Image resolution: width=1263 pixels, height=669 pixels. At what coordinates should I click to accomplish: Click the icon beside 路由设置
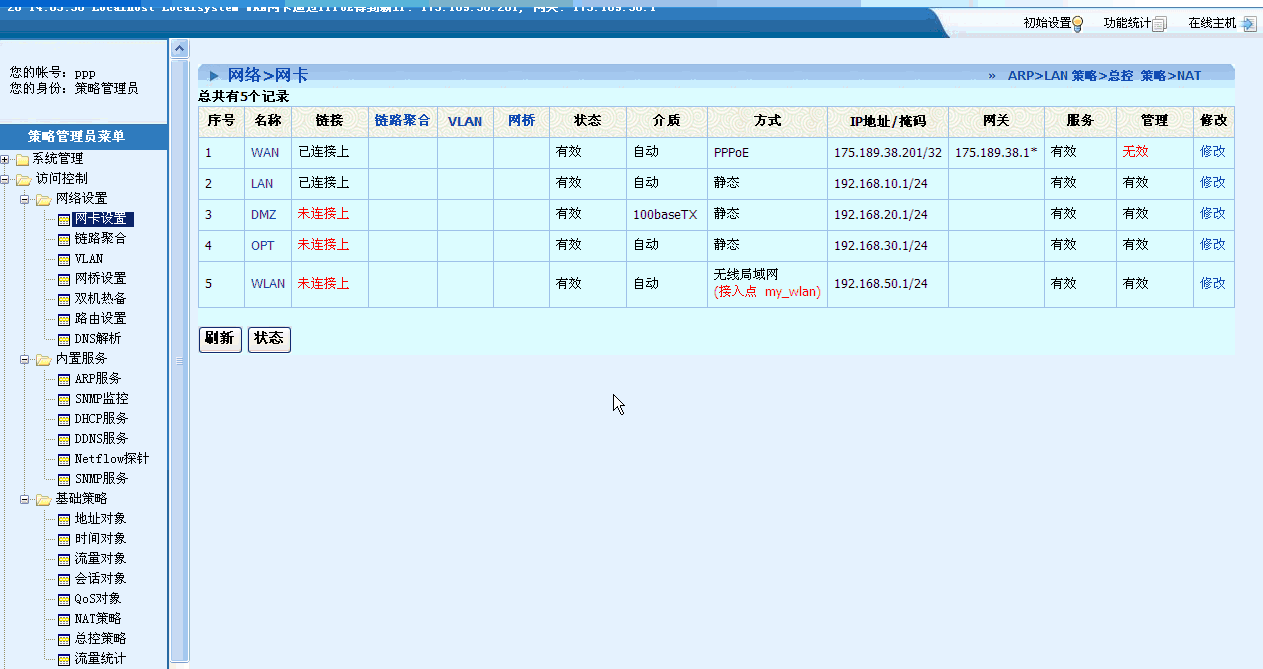64,319
